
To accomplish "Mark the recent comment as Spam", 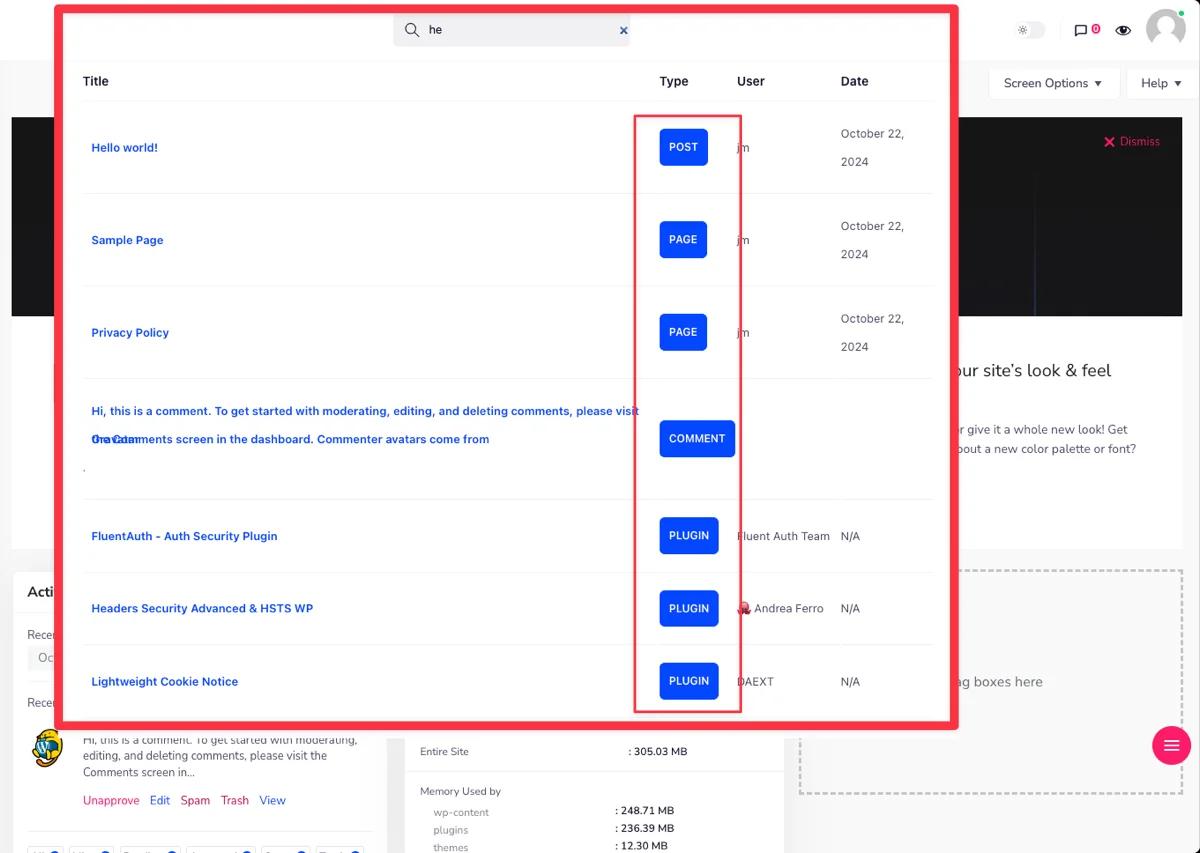I will click(195, 800).
